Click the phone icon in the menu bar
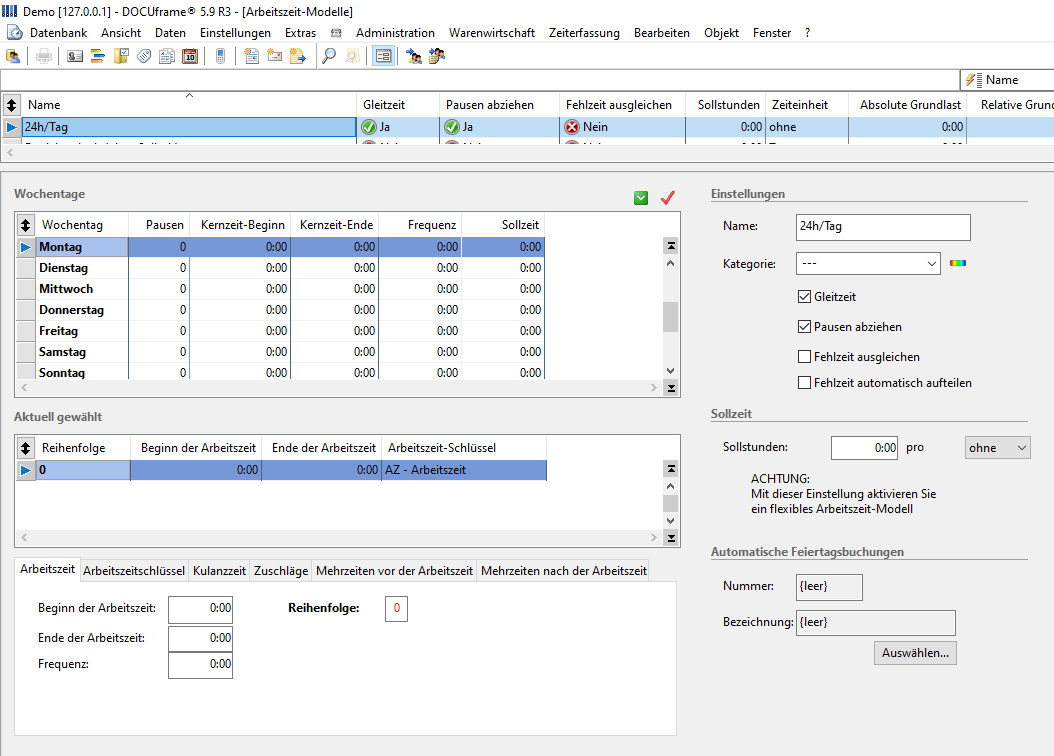 click(336, 33)
